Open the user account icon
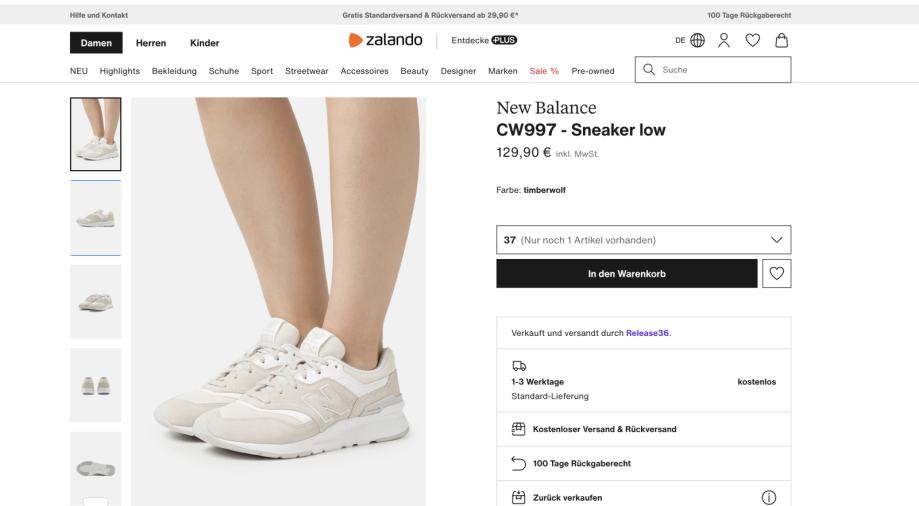Image resolution: width=919 pixels, height=506 pixels. 726,42
